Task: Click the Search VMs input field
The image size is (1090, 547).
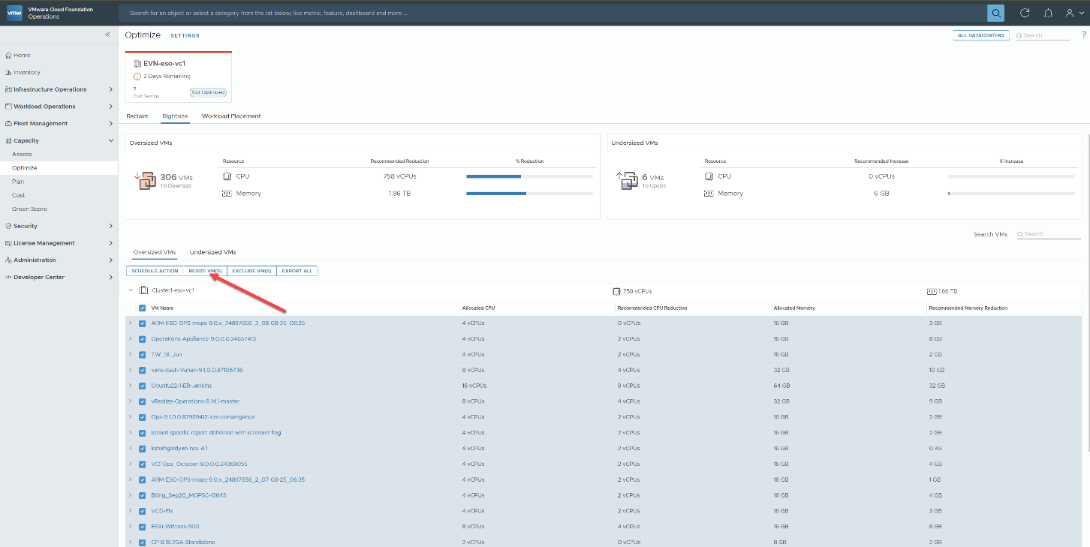Action: pos(1050,234)
